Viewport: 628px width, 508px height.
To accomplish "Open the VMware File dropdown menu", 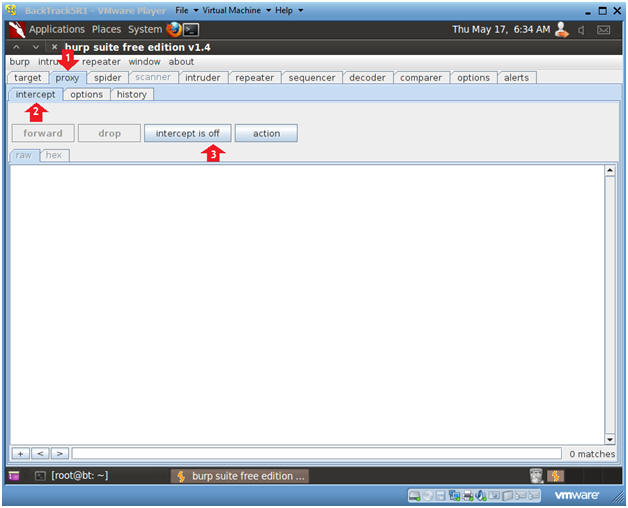I will [187, 10].
